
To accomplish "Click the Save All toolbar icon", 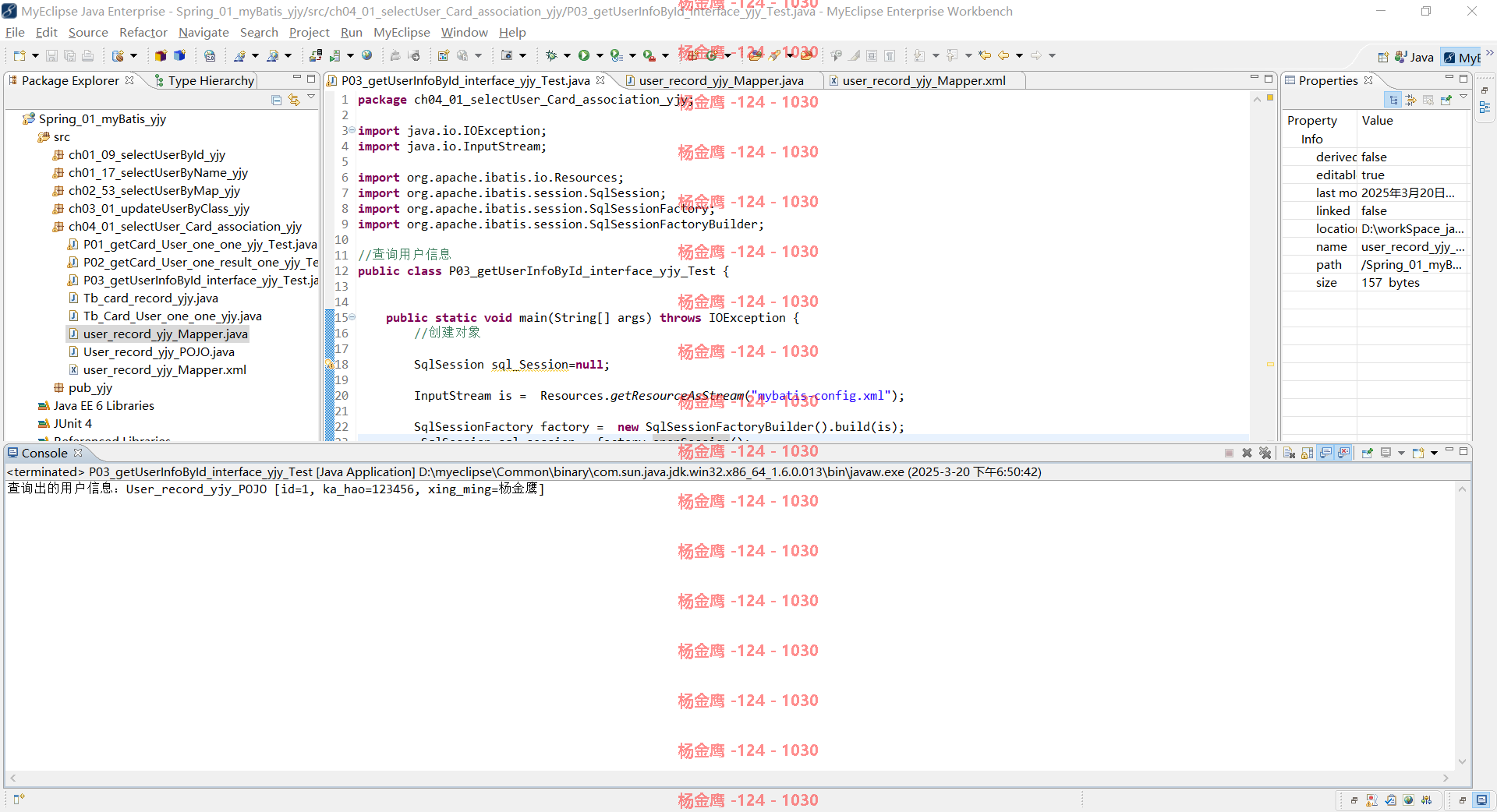I will (x=69, y=55).
